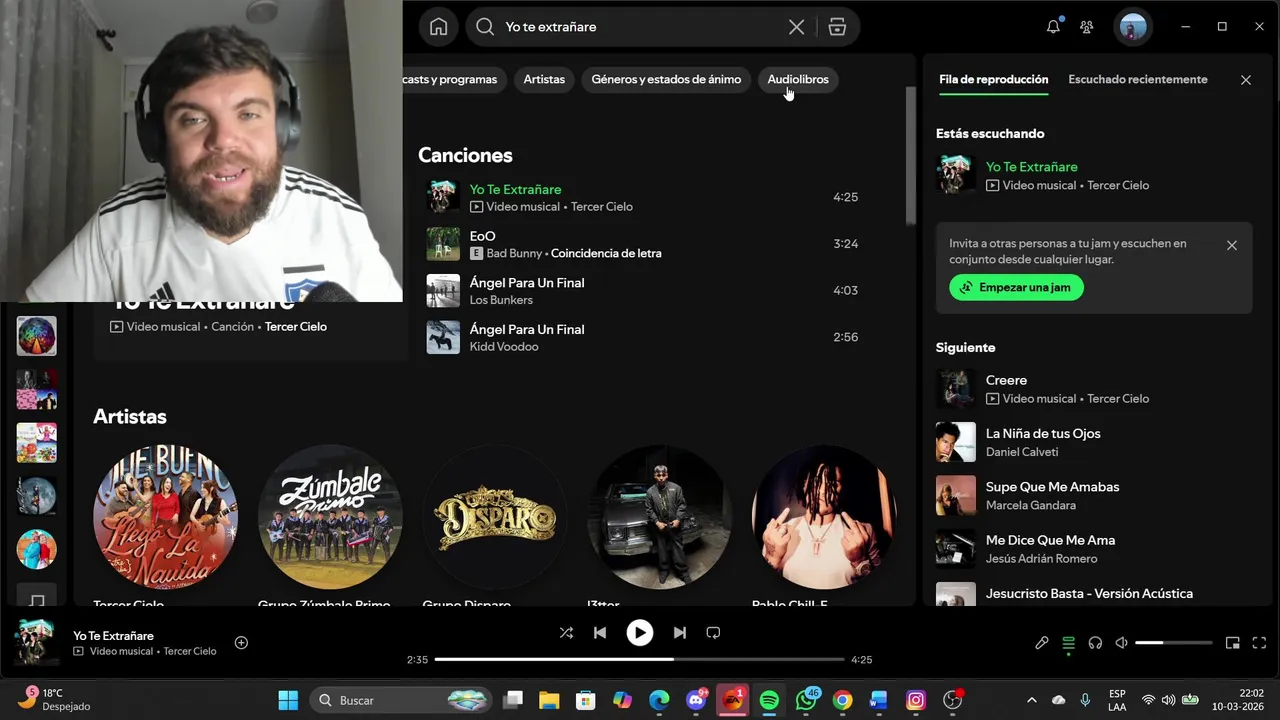Image resolution: width=1280 pixels, height=720 pixels.
Task: Open Friend Activity people icon
Action: click(x=1086, y=27)
